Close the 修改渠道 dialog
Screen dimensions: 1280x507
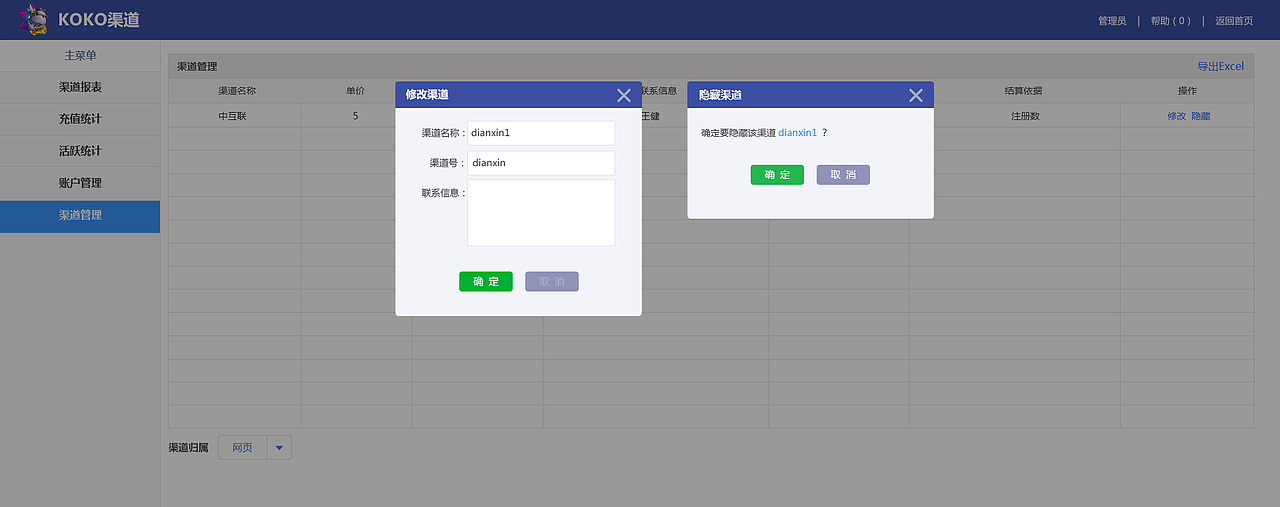(624, 95)
